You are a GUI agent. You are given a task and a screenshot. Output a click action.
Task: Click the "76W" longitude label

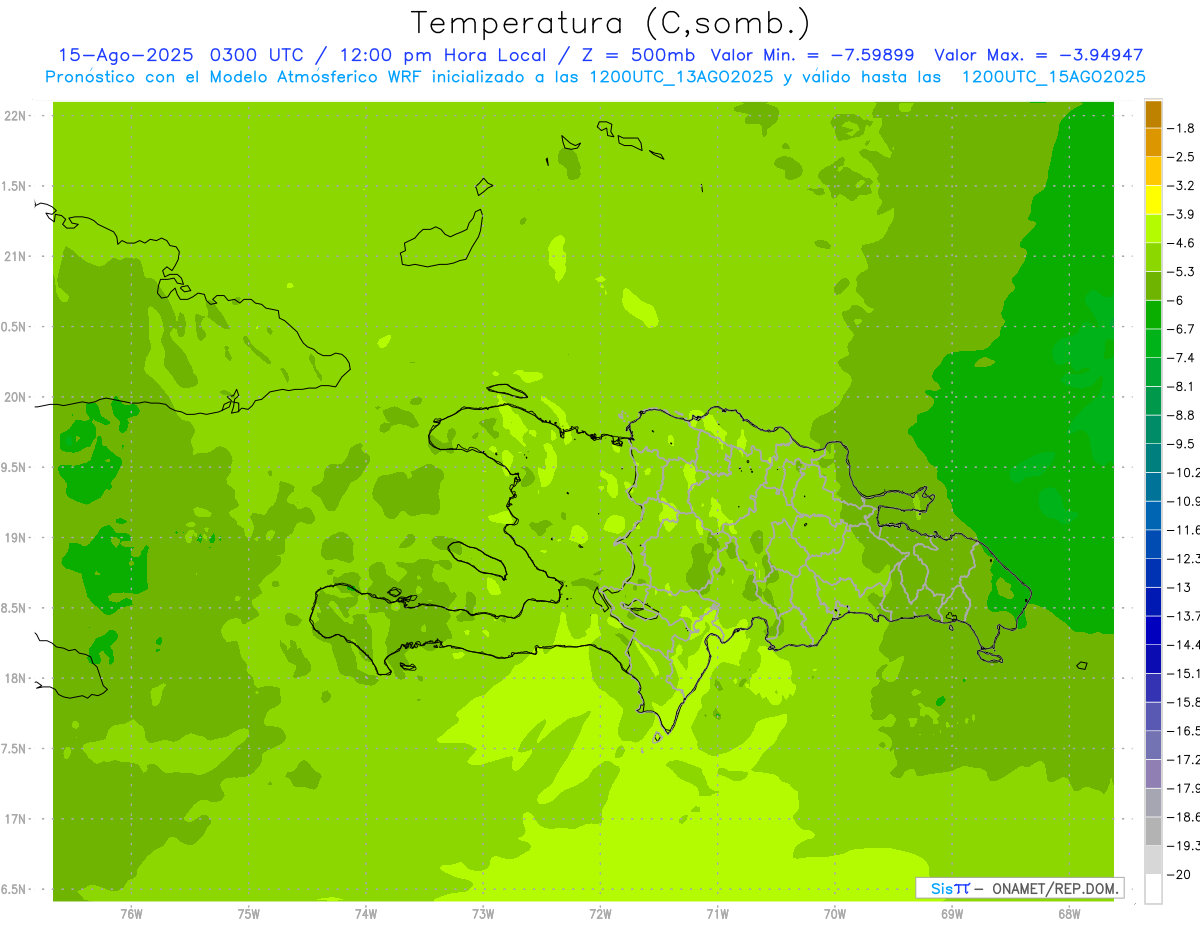pyautogui.click(x=131, y=914)
